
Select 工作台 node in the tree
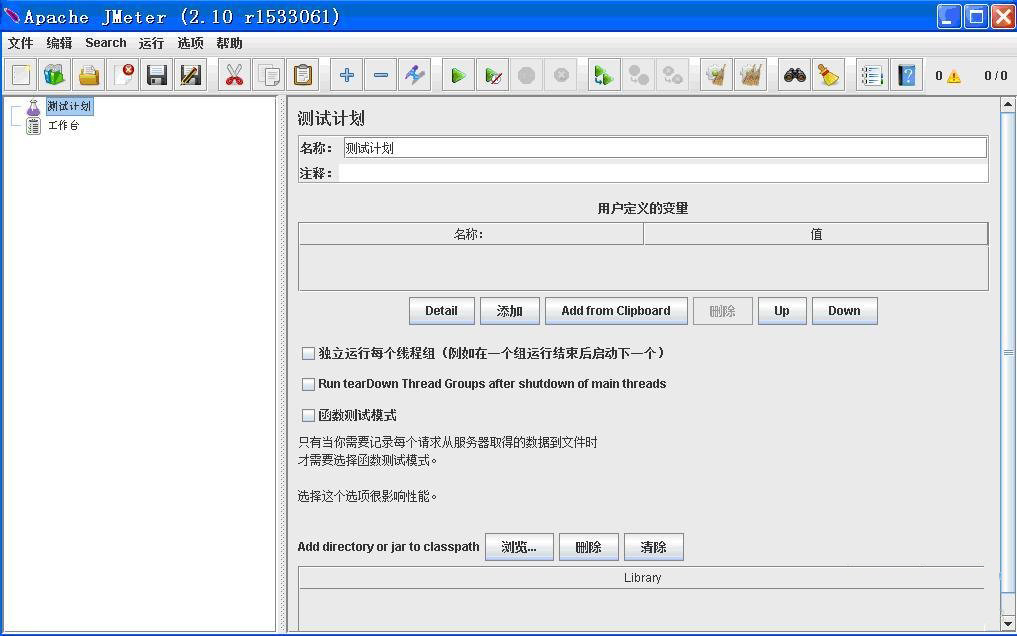[x=63, y=126]
